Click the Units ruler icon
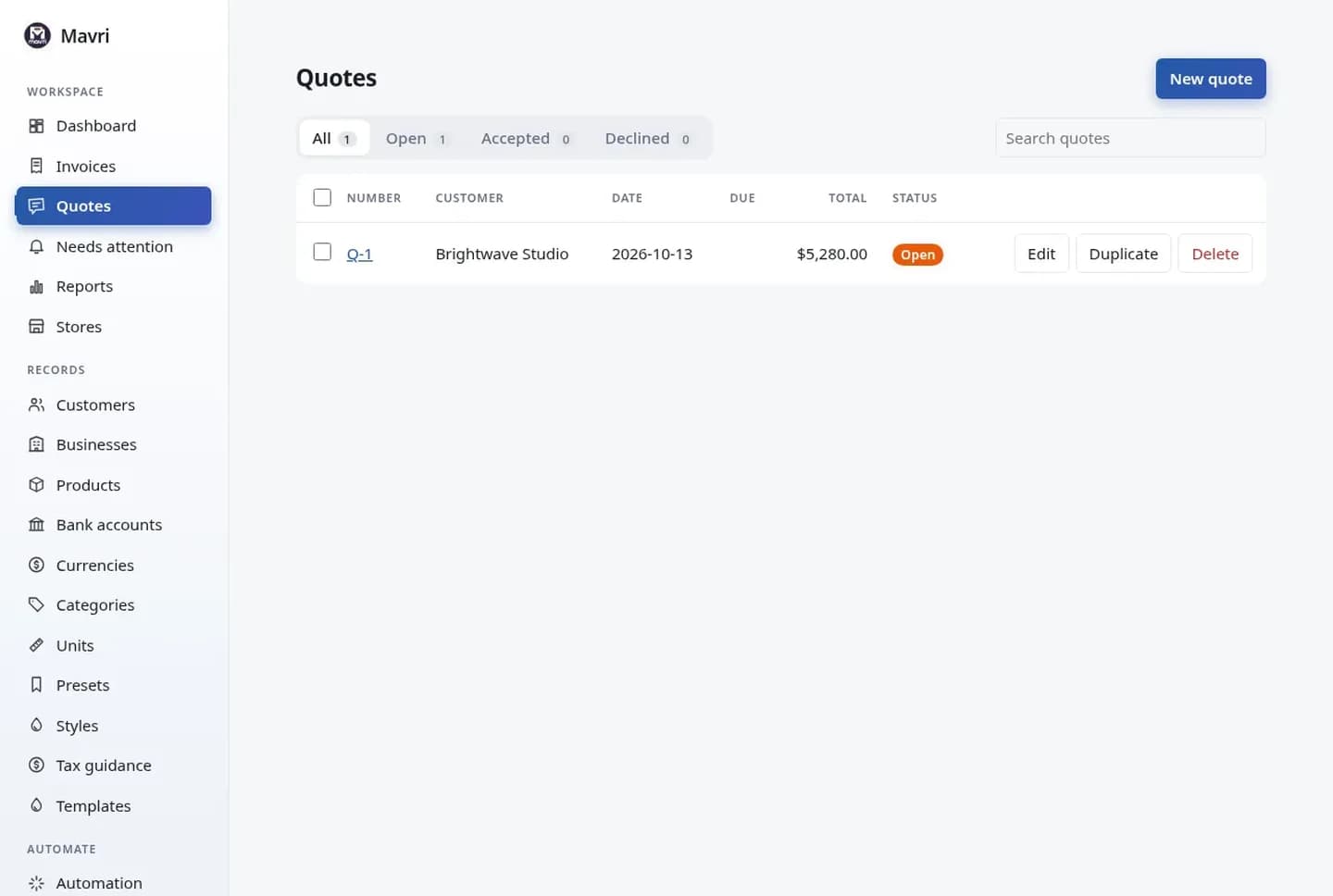Viewport: 1333px width, 896px height. tap(36, 645)
